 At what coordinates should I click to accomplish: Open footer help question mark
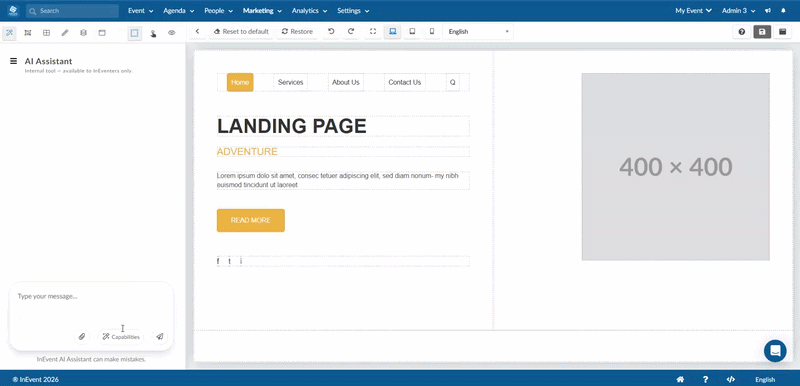click(705, 379)
